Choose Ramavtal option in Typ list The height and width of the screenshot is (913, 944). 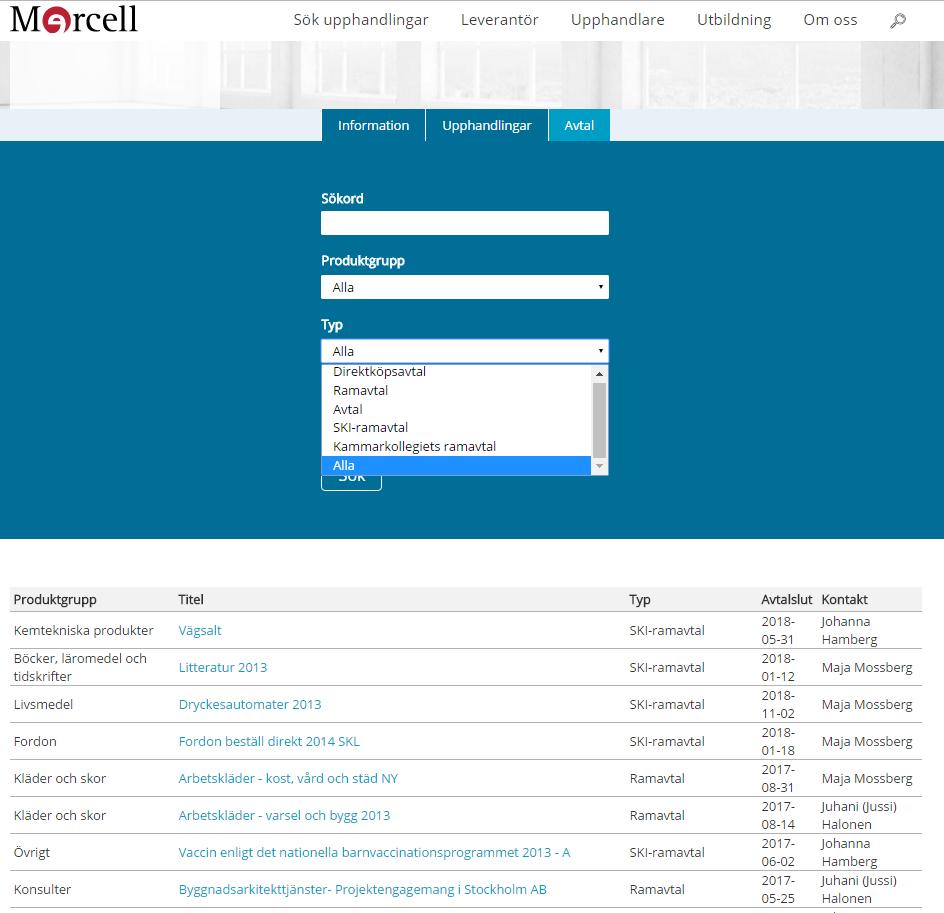(x=456, y=390)
